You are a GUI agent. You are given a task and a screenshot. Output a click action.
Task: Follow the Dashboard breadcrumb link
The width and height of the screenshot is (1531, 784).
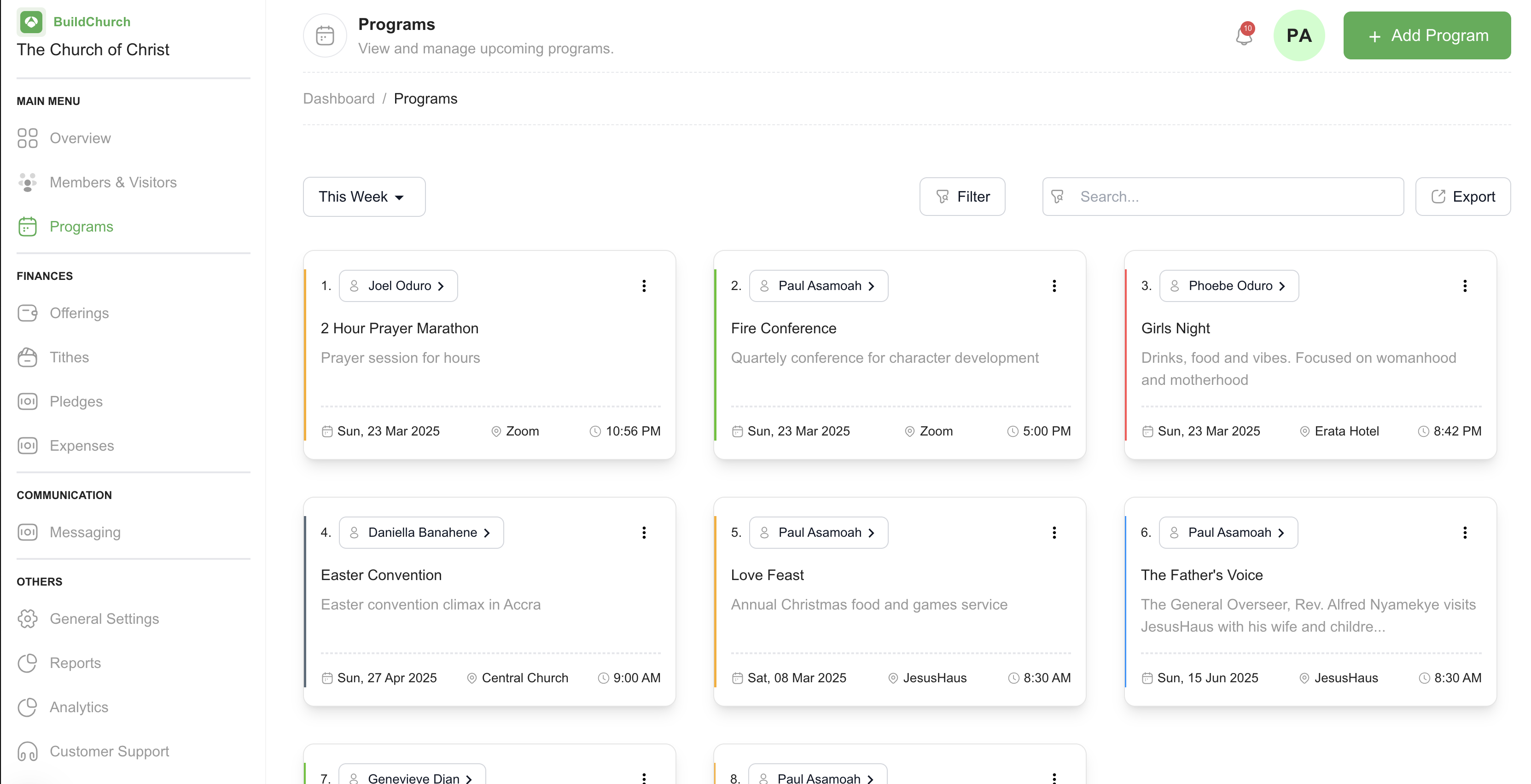338,99
